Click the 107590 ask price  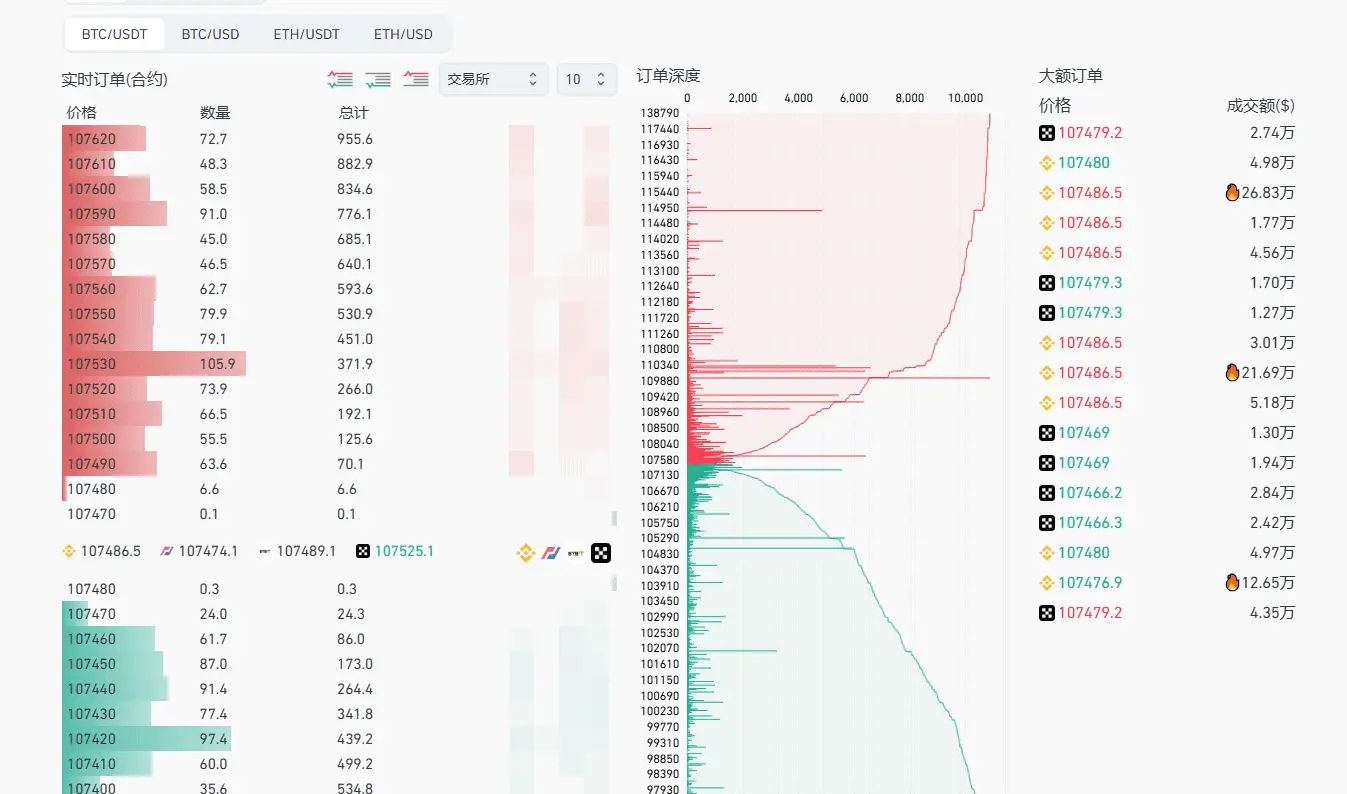coord(91,214)
